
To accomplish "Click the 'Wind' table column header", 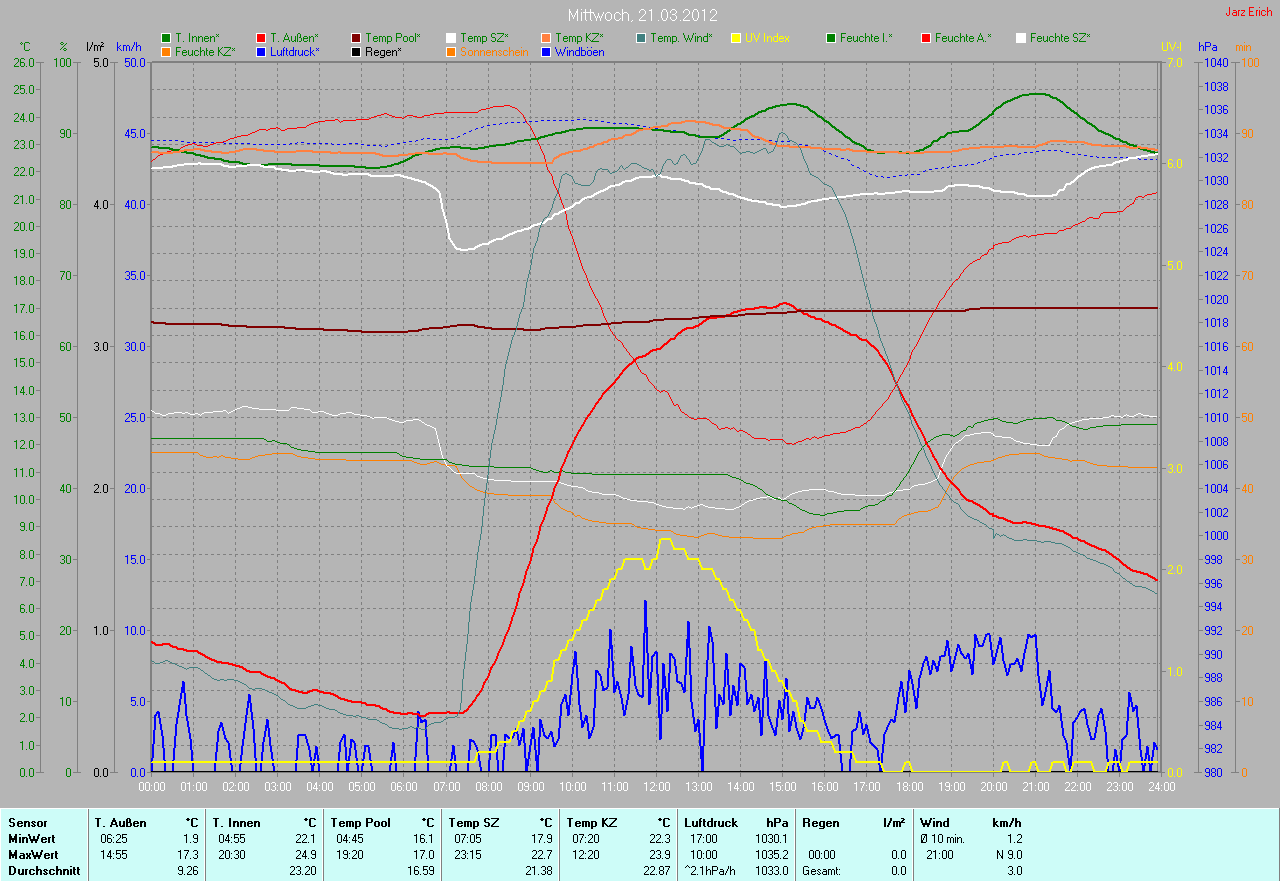I will point(936,823).
